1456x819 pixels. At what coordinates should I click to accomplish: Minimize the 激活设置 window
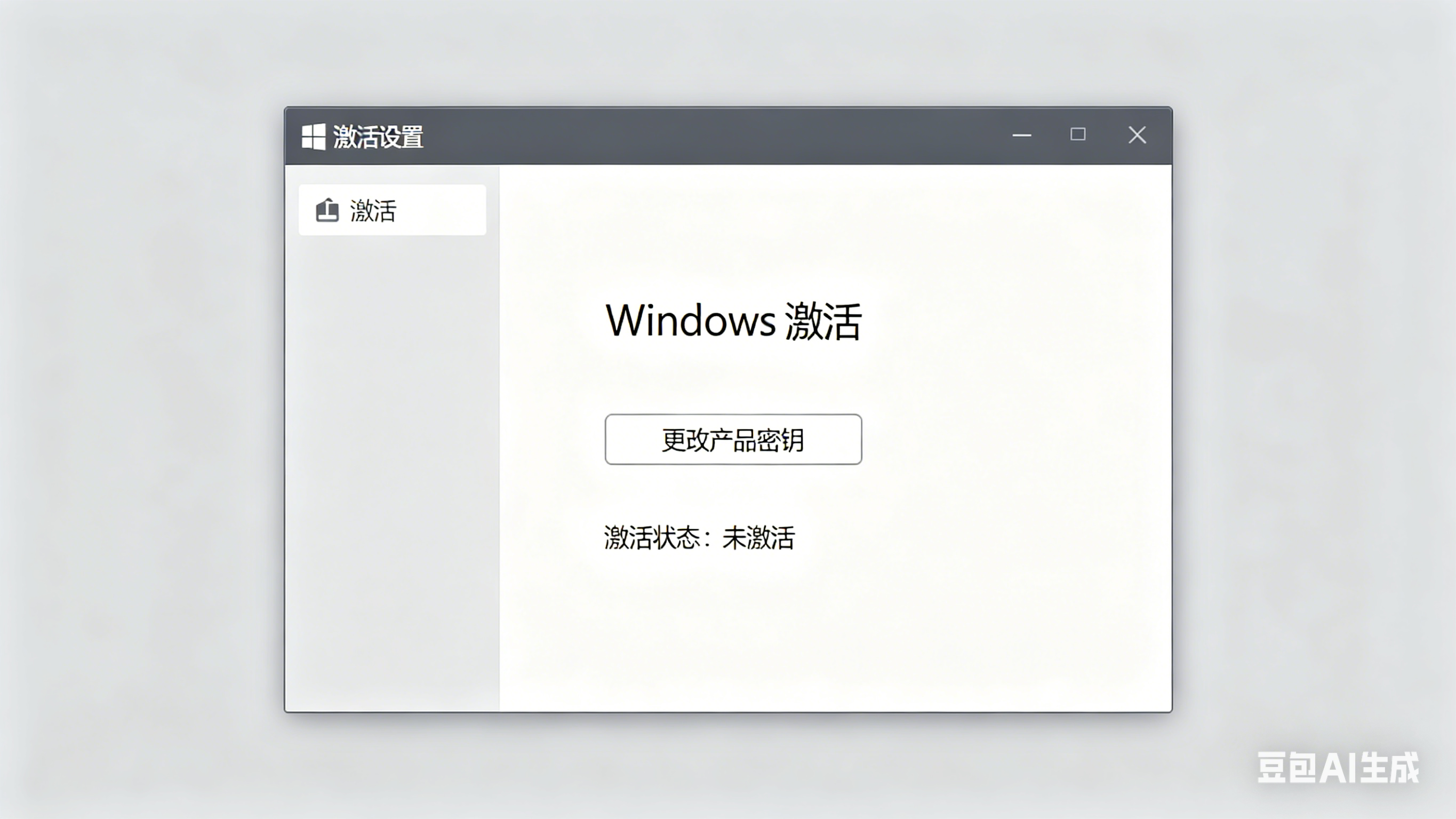coord(1021,135)
